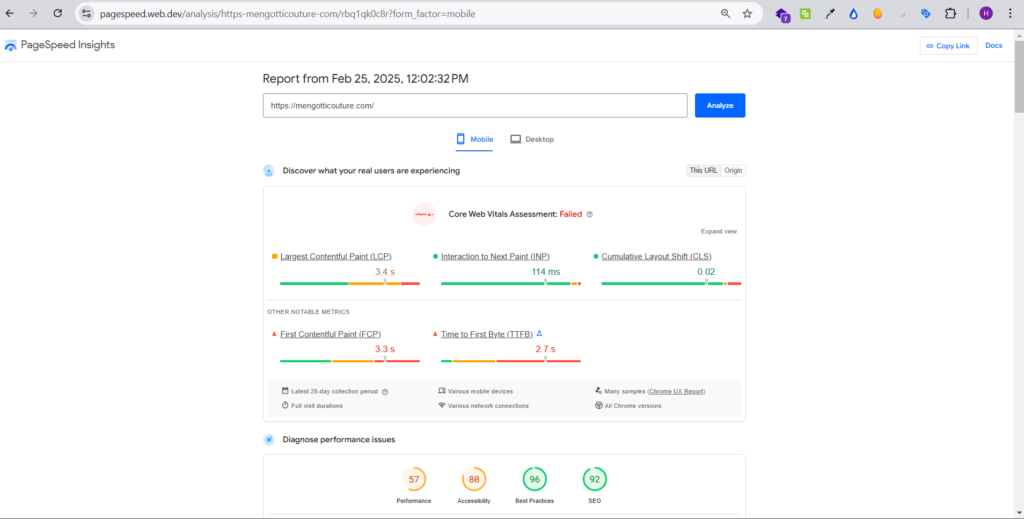The height and width of the screenshot is (519, 1024).
Task: Click the INP distribution bar
Action: 511,283
